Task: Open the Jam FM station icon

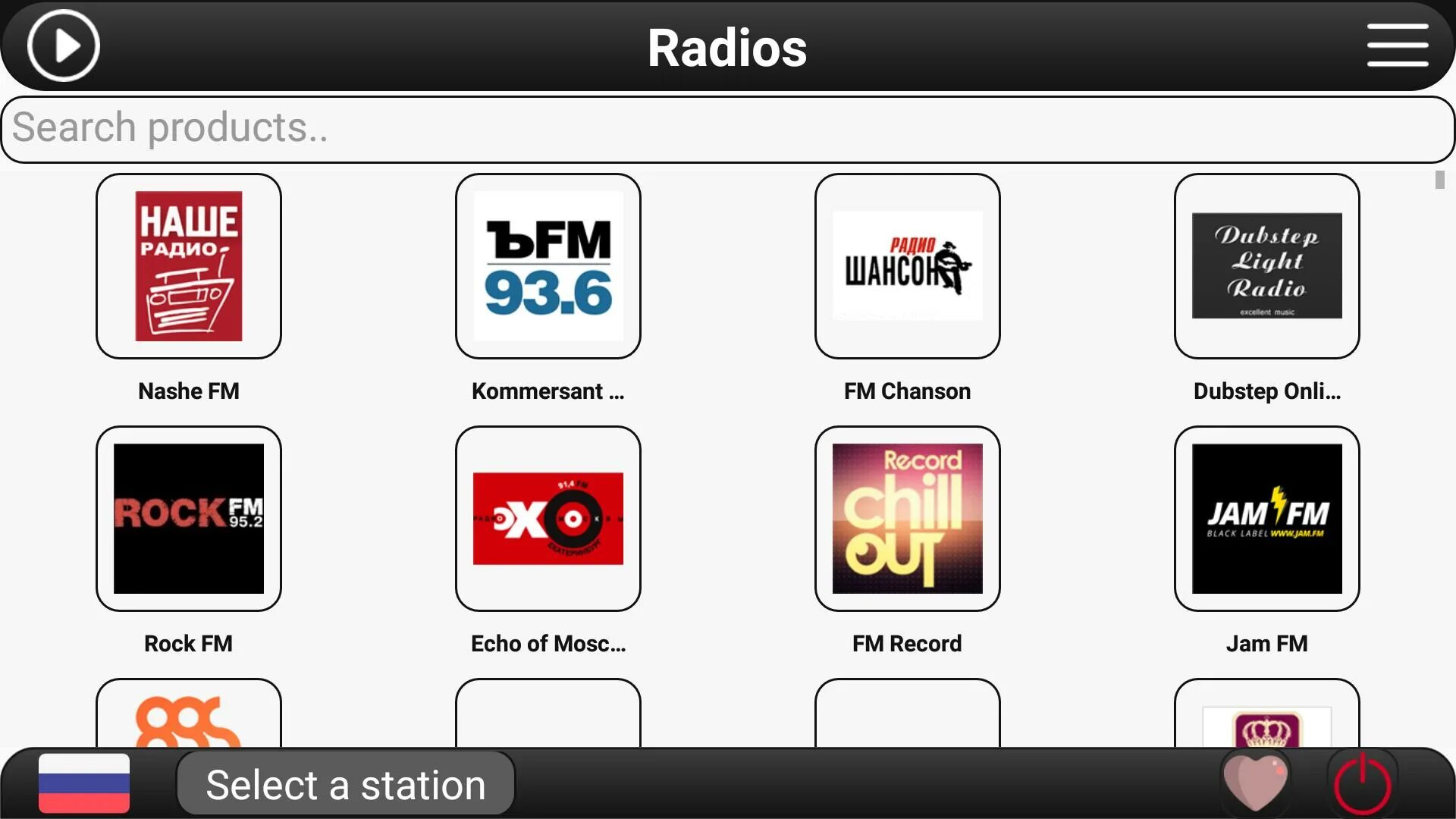Action: 1267,518
